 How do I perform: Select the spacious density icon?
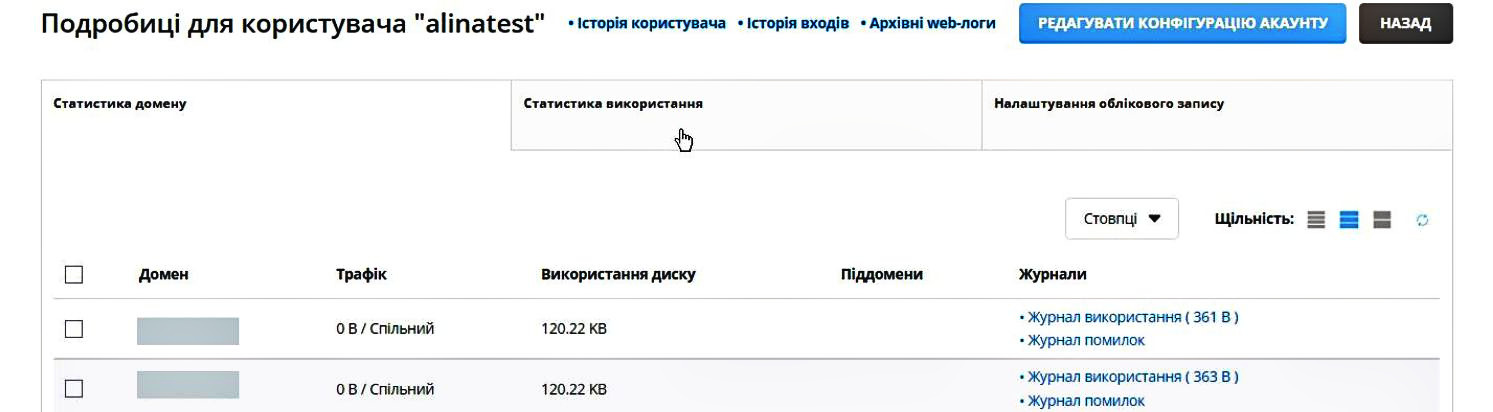[1382, 220]
